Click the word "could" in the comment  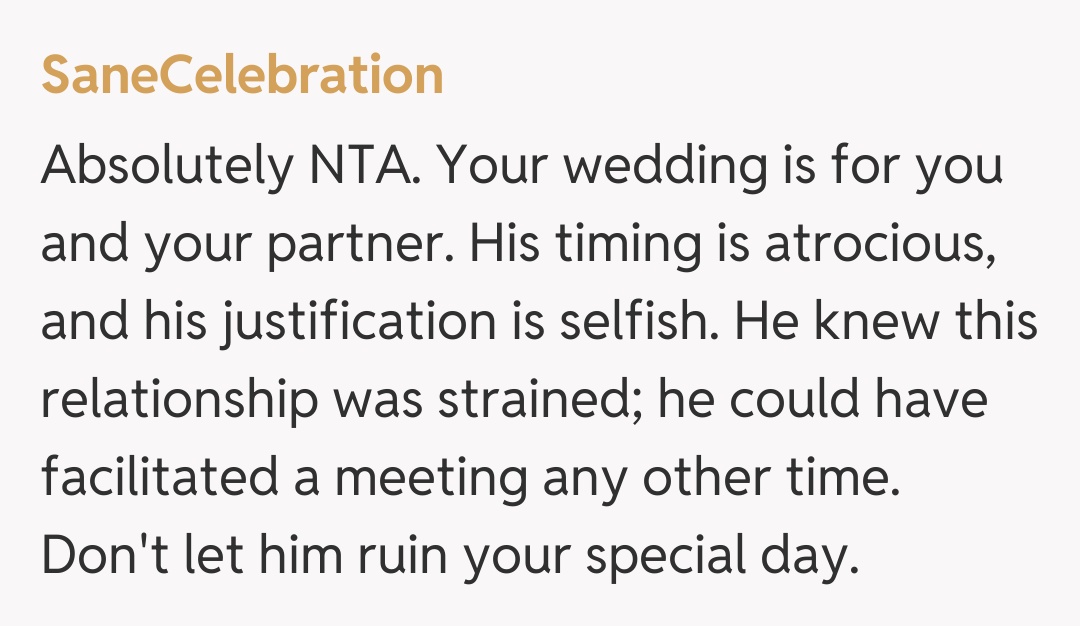[794, 401]
